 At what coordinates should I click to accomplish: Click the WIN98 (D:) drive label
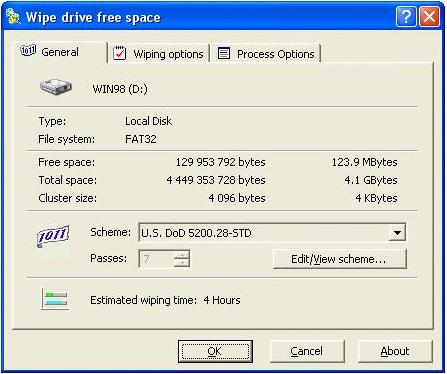point(120,89)
